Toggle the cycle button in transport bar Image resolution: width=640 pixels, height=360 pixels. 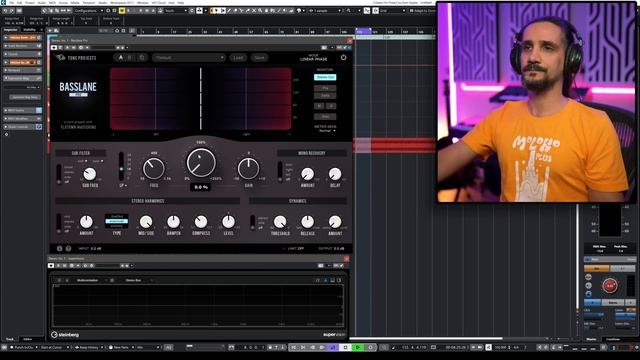(333, 347)
